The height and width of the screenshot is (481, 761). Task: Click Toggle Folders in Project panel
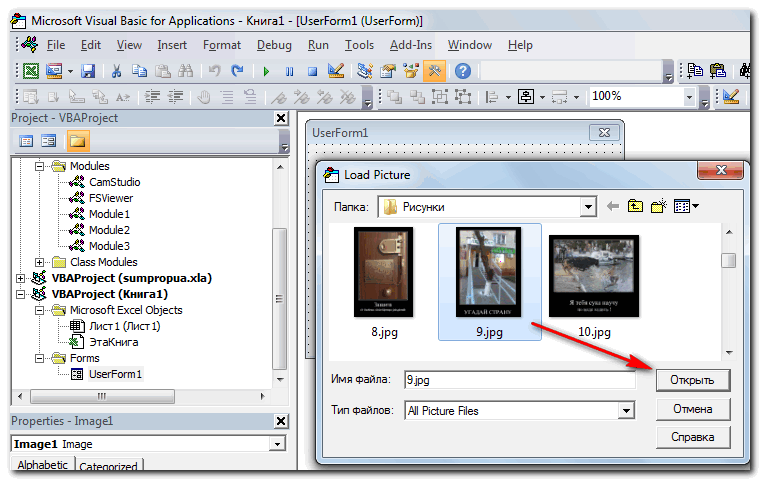(77, 141)
